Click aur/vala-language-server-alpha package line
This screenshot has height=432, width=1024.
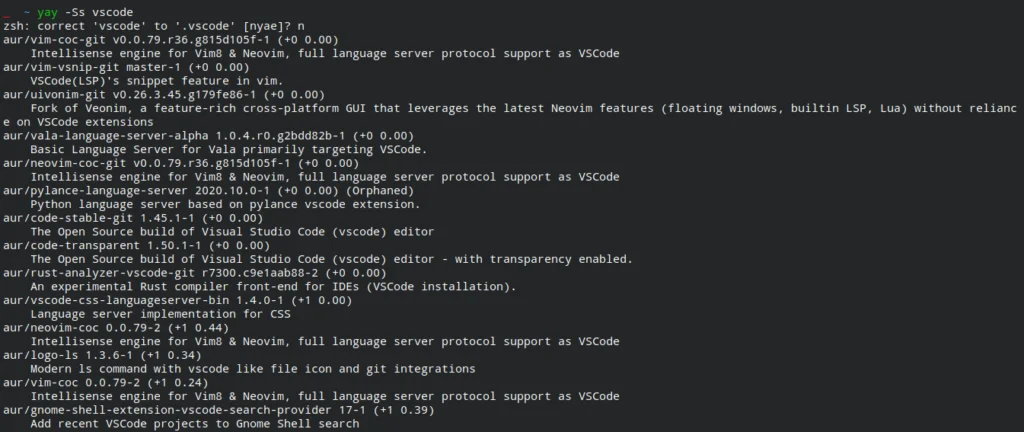click(208, 136)
